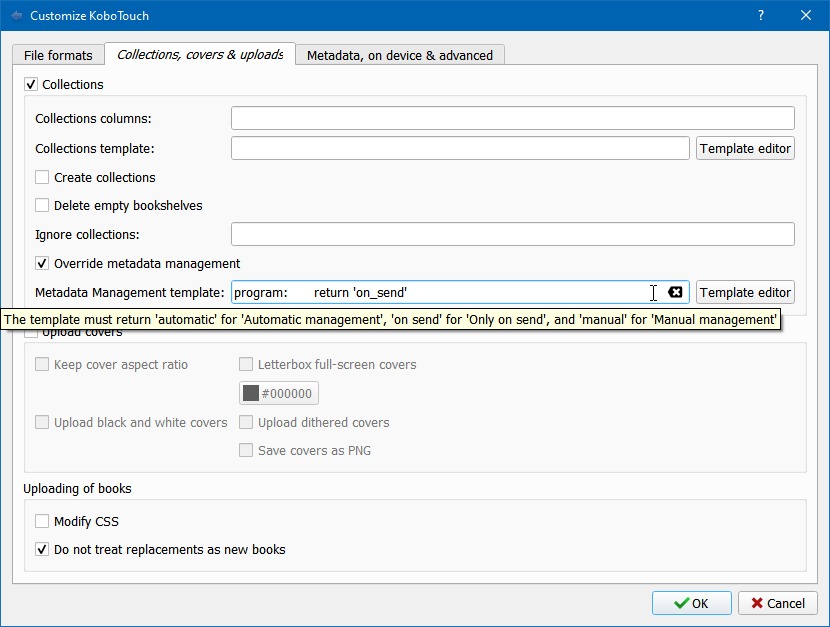Click into the Collections columns field
830x627 pixels.
(x=512, y=119)
